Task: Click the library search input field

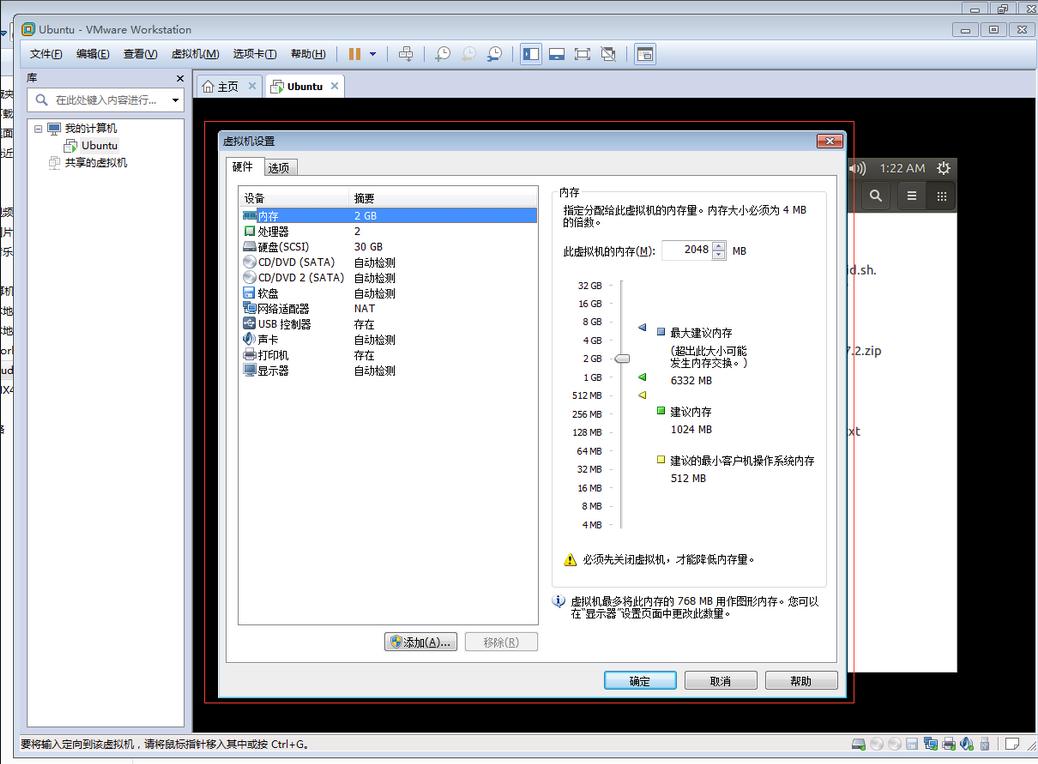Action: (x=106, y=100)
